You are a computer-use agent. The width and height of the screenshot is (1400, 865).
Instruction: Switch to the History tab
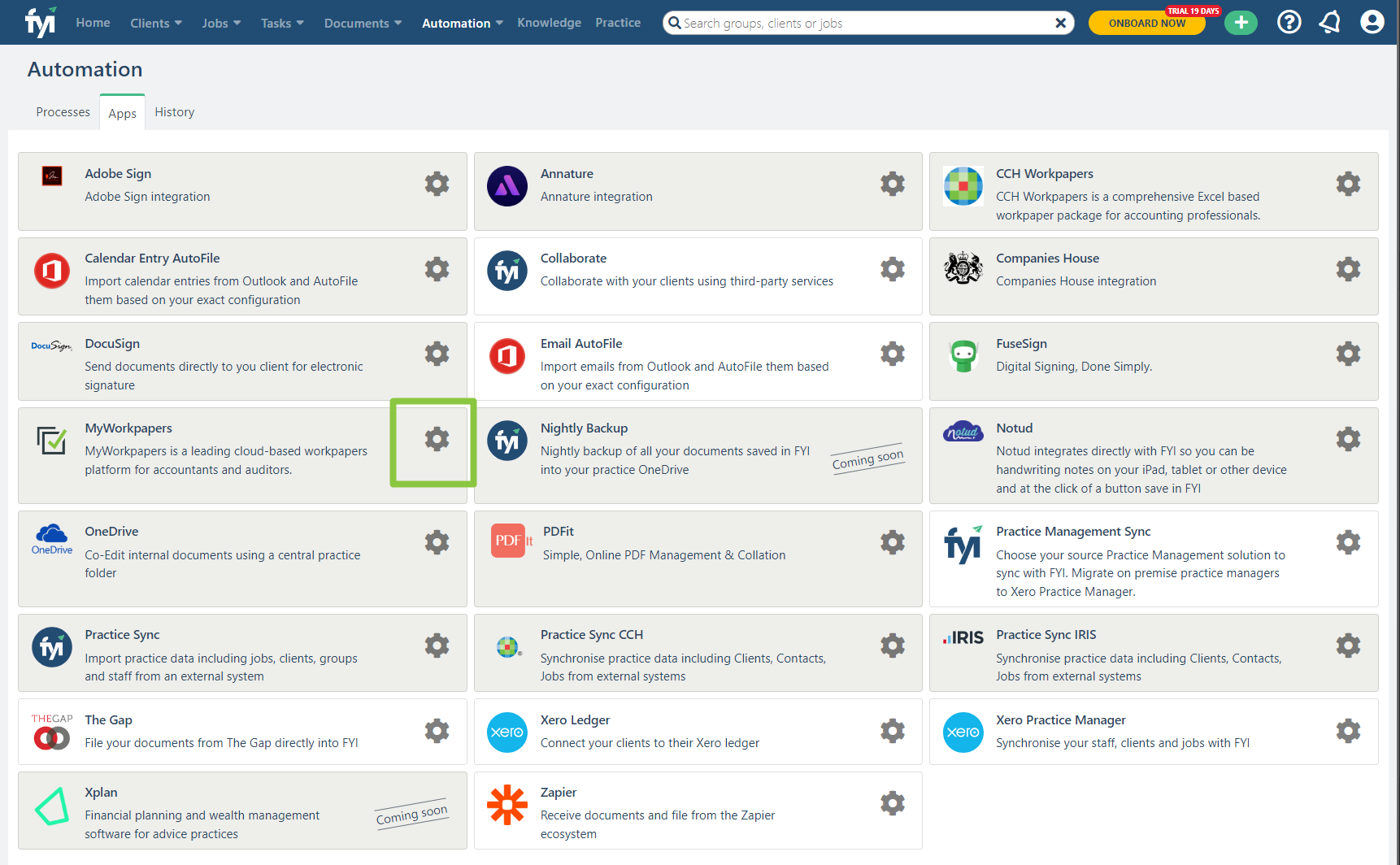tap(174, 112)
